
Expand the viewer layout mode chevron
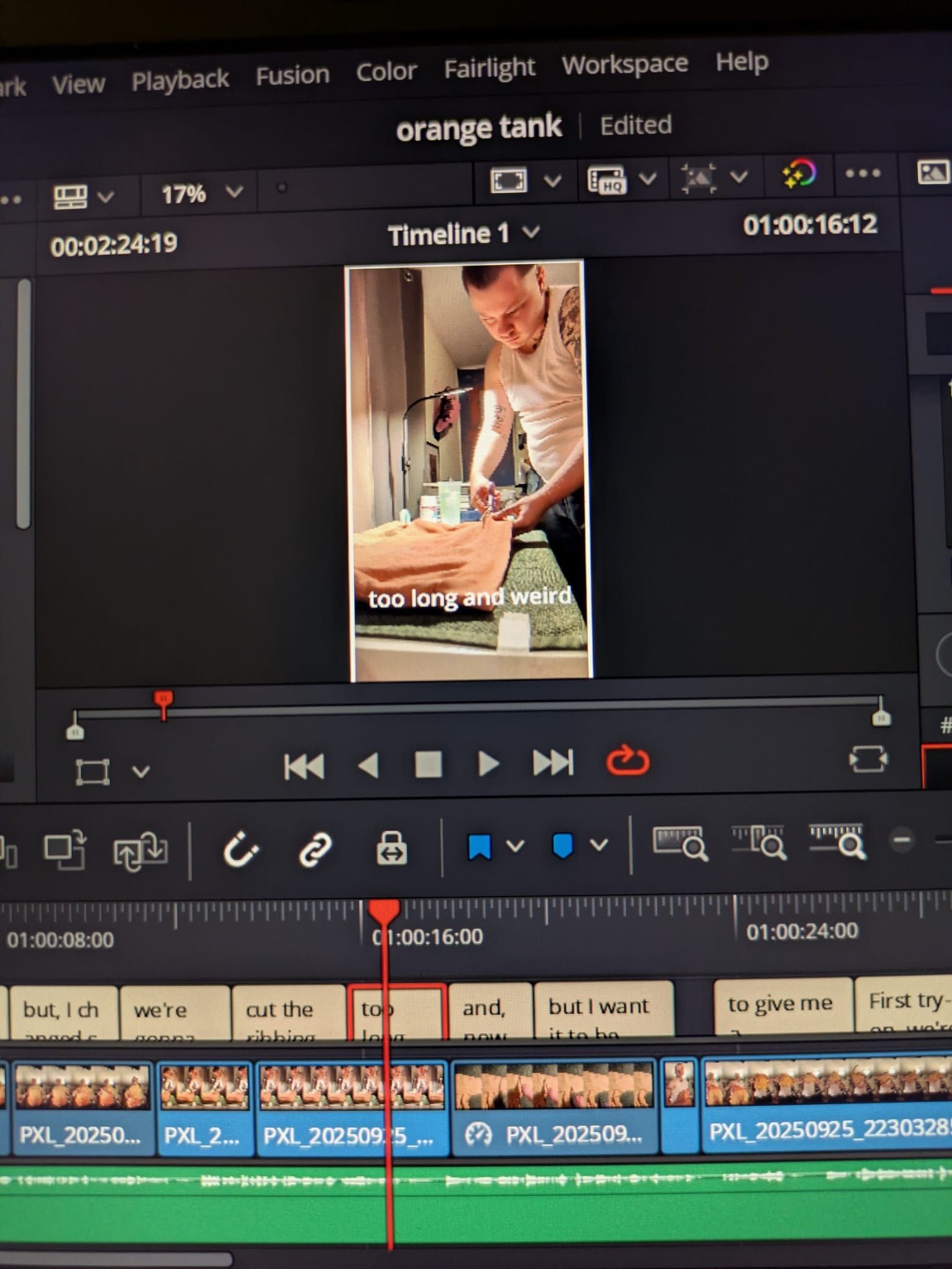click(x=106, y=197)
